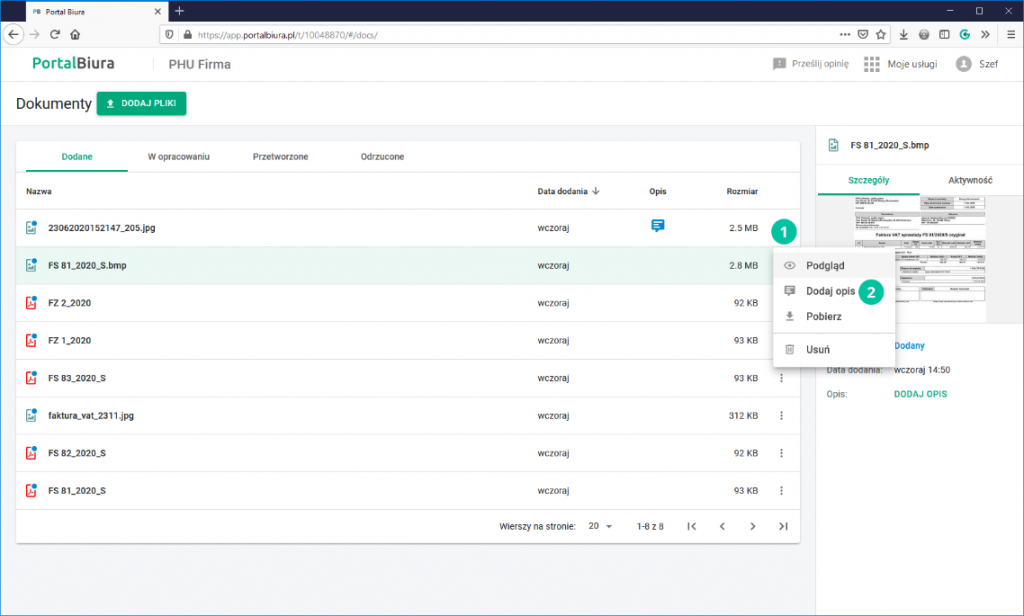
Task: Click Prześlij opinię feedback link
Action: point(811,64)
